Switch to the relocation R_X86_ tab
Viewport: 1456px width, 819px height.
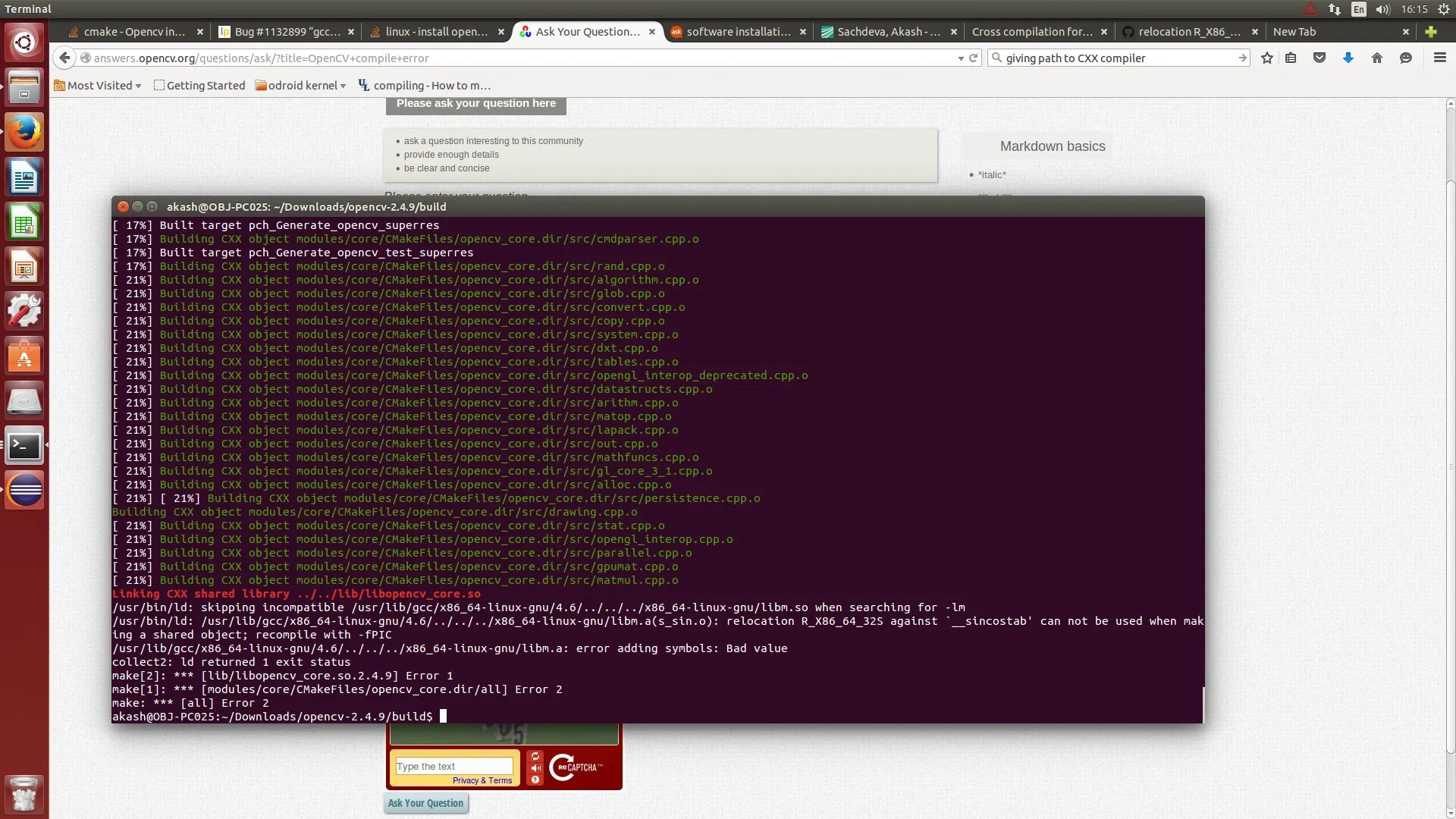1188,32
